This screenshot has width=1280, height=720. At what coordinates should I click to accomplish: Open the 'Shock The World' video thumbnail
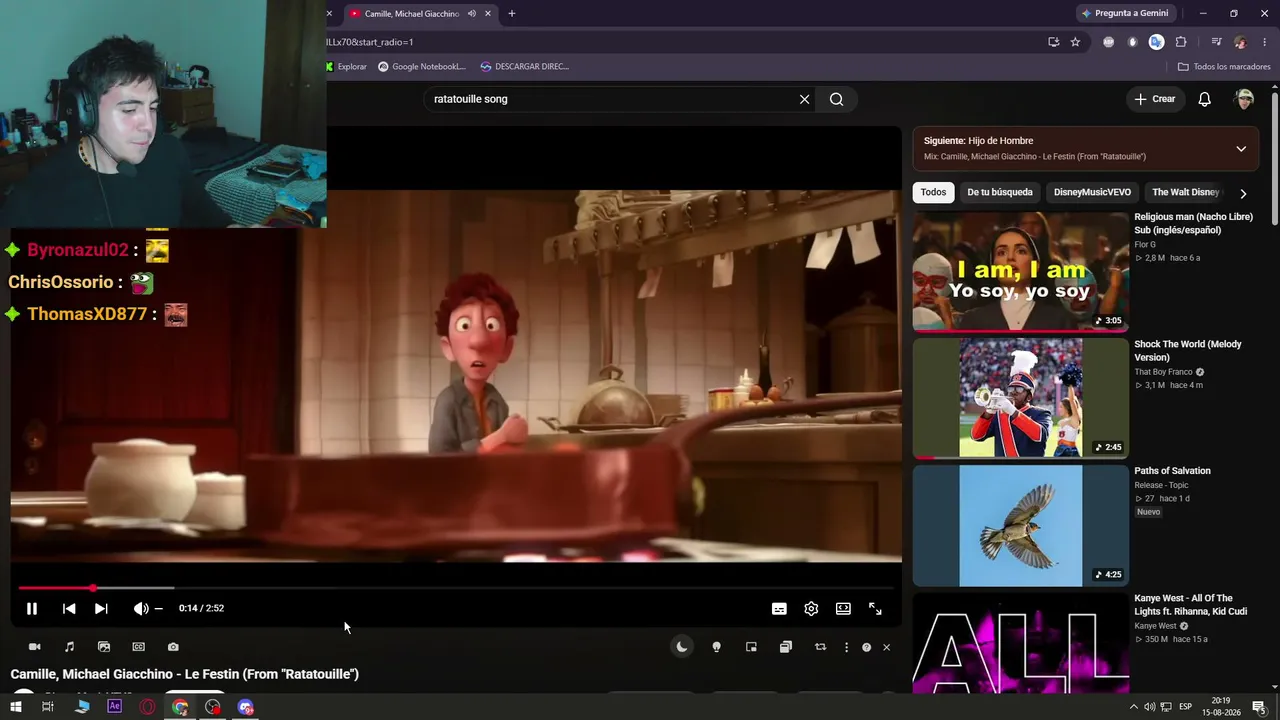point(1020,398)
